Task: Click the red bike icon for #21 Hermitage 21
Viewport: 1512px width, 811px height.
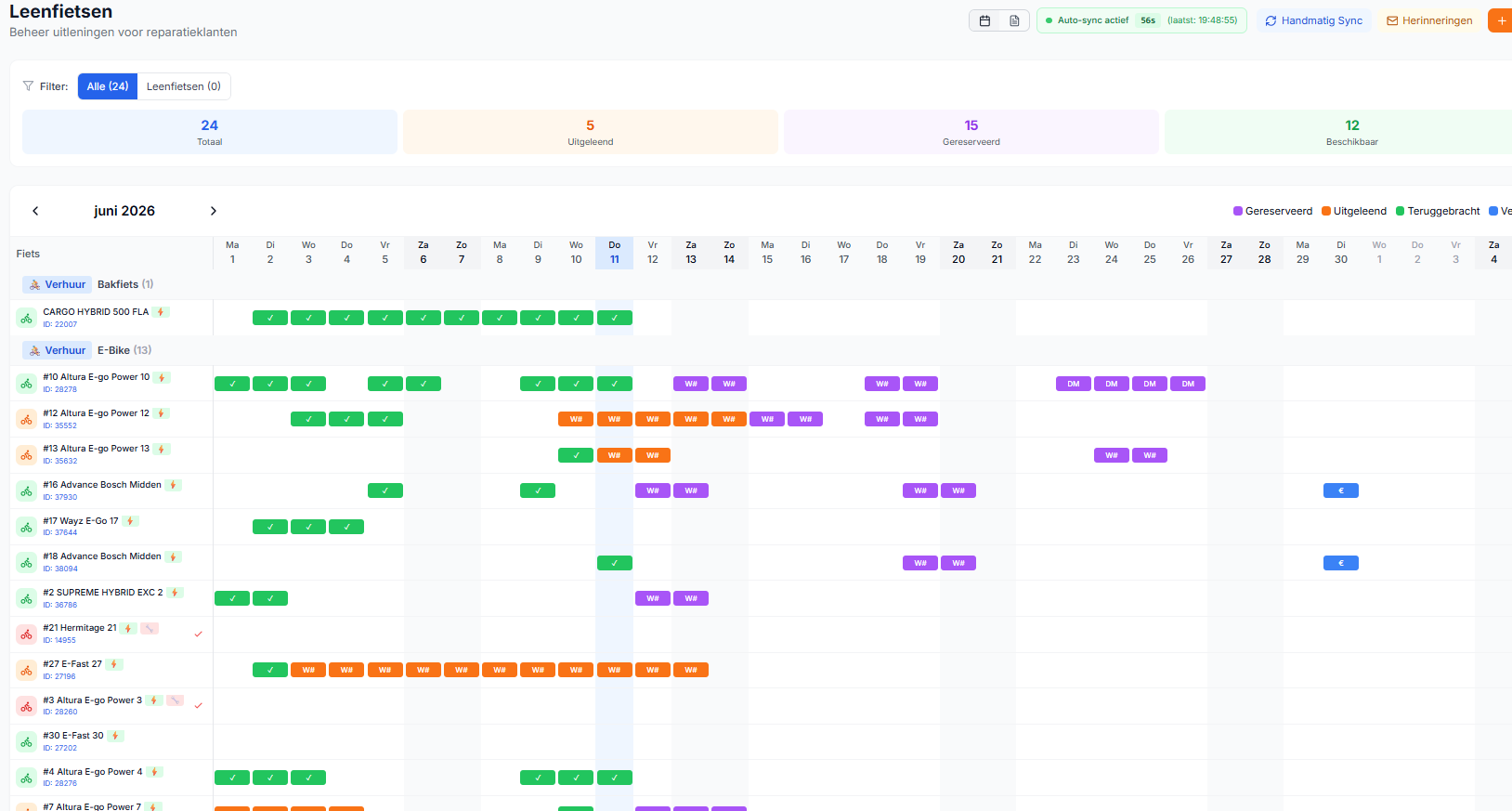Action: [x=27, y=634]
